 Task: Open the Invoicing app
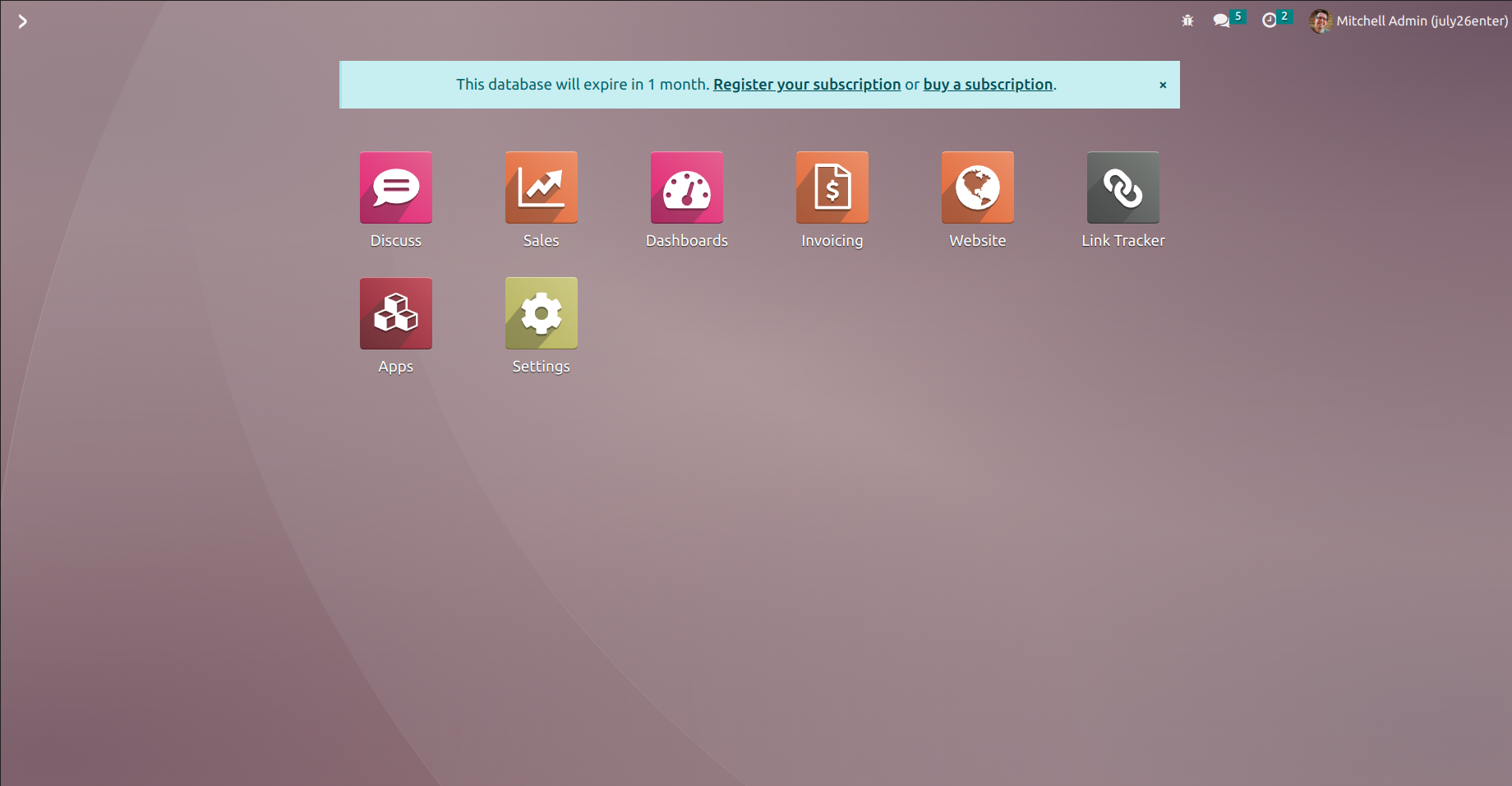pyautogui.click(x=832, y=187)
